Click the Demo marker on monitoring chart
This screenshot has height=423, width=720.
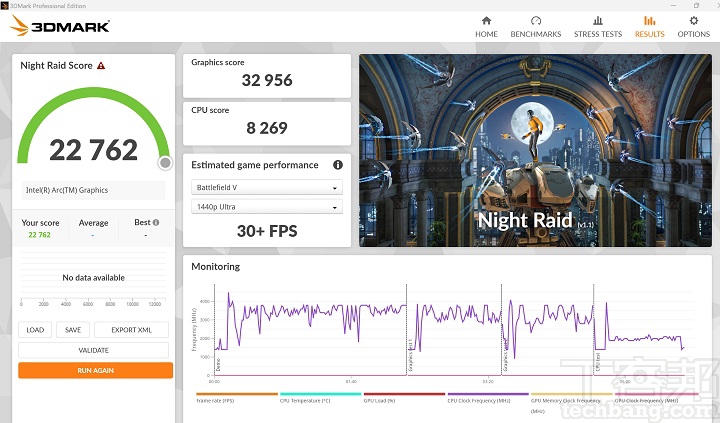(218, 365)
